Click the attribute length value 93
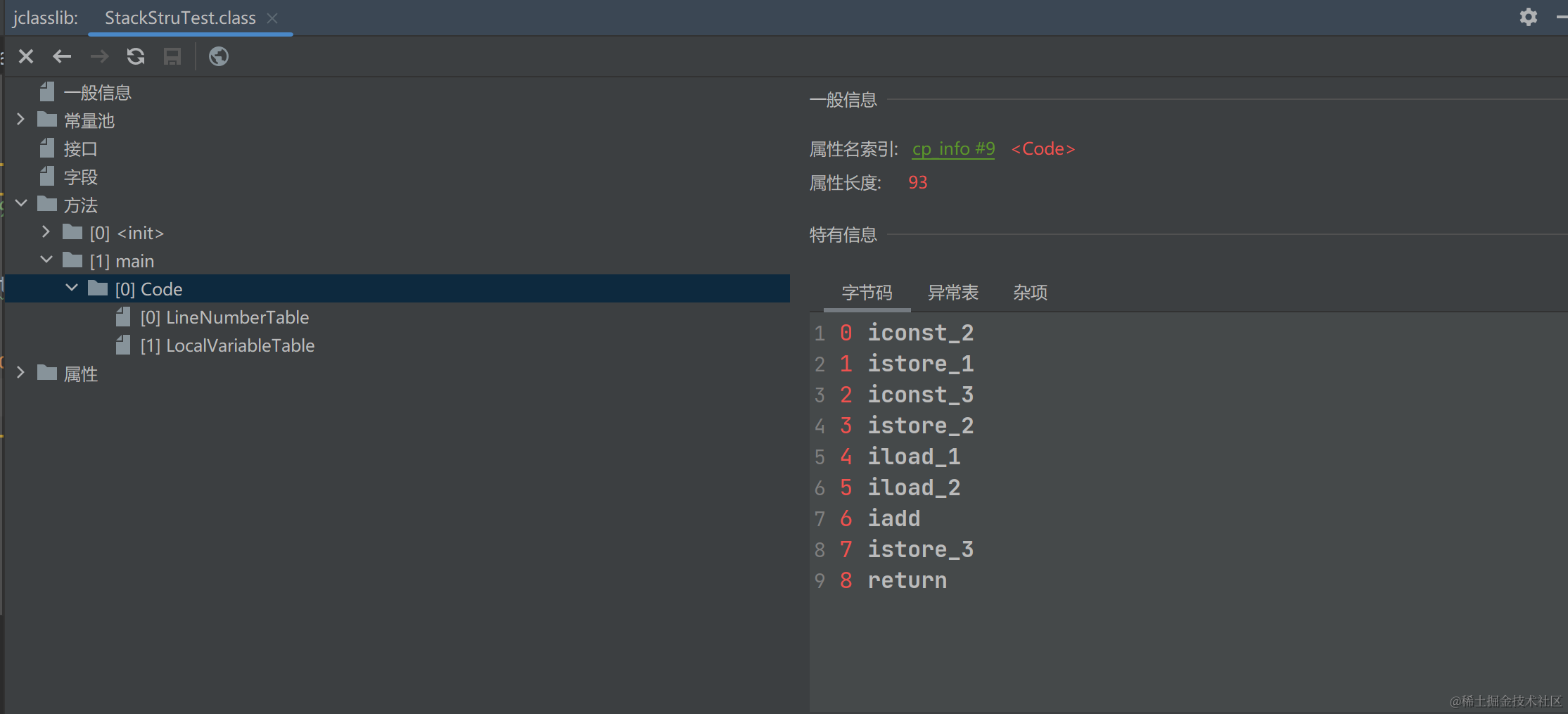 click(x=918, y=183)
